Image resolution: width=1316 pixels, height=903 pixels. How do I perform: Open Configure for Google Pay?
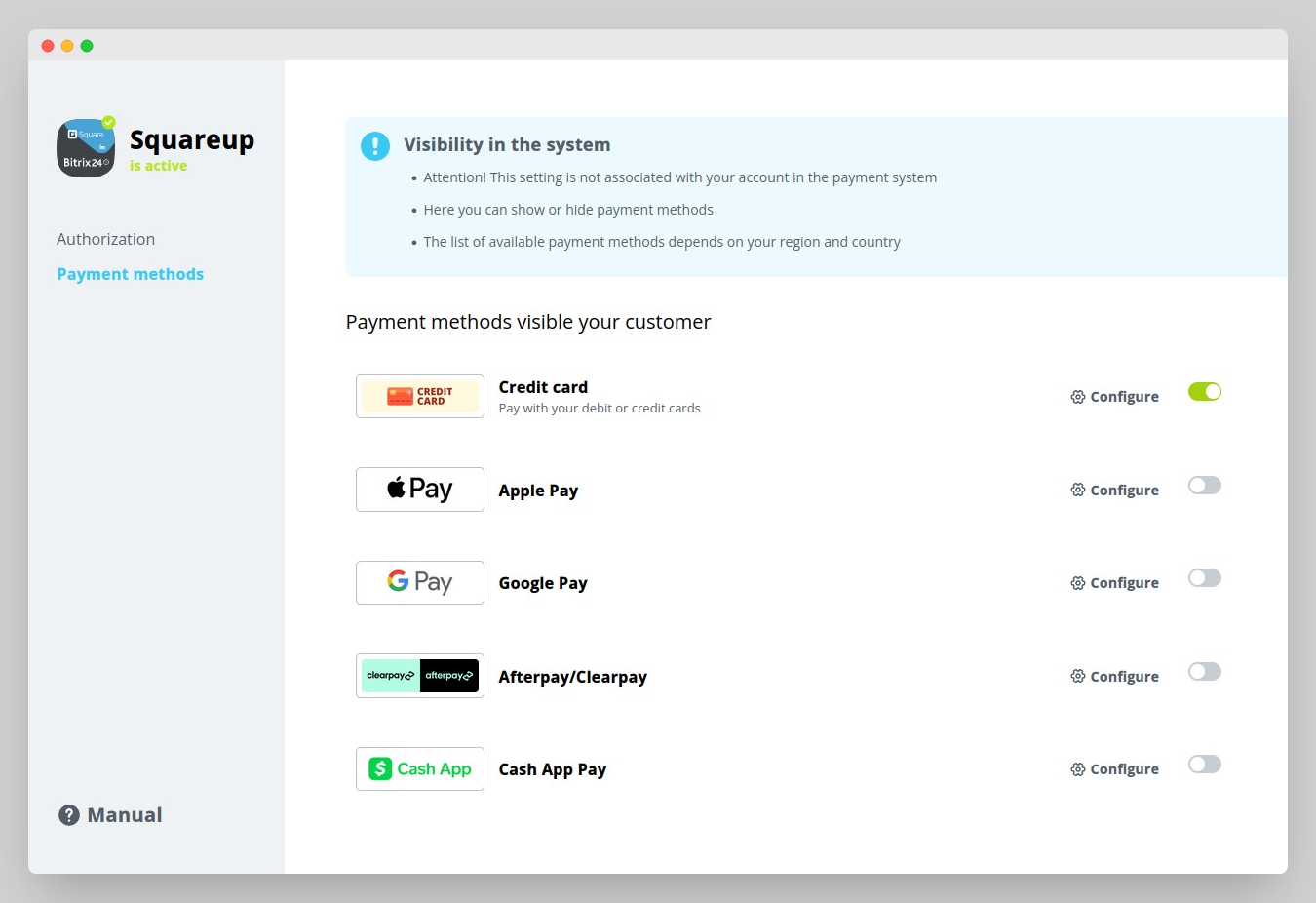point(1115,583)
